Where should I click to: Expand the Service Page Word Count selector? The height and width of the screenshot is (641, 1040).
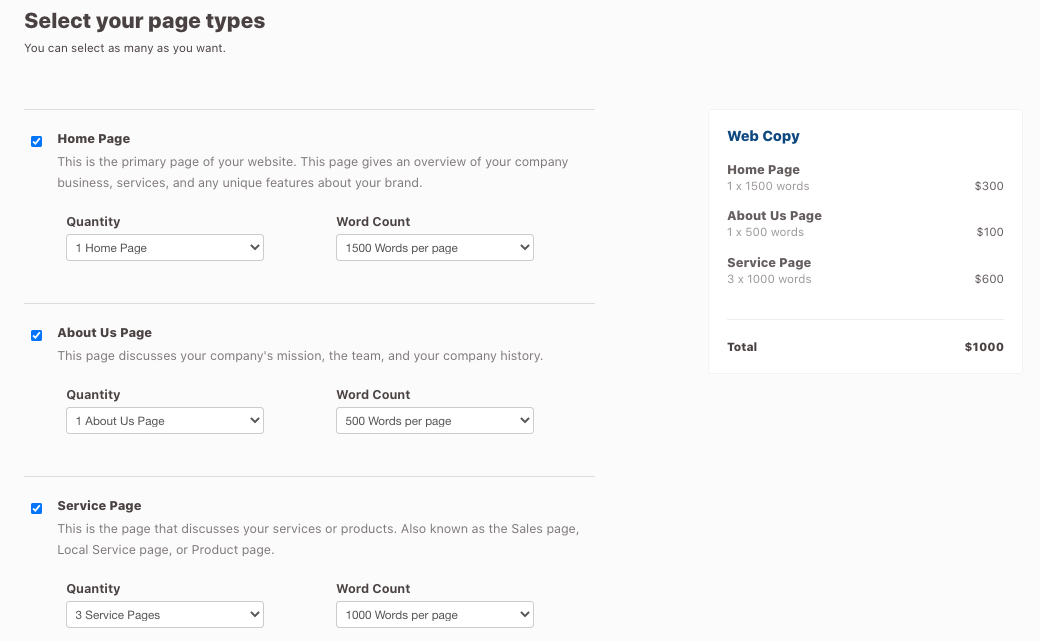point(434,614)
